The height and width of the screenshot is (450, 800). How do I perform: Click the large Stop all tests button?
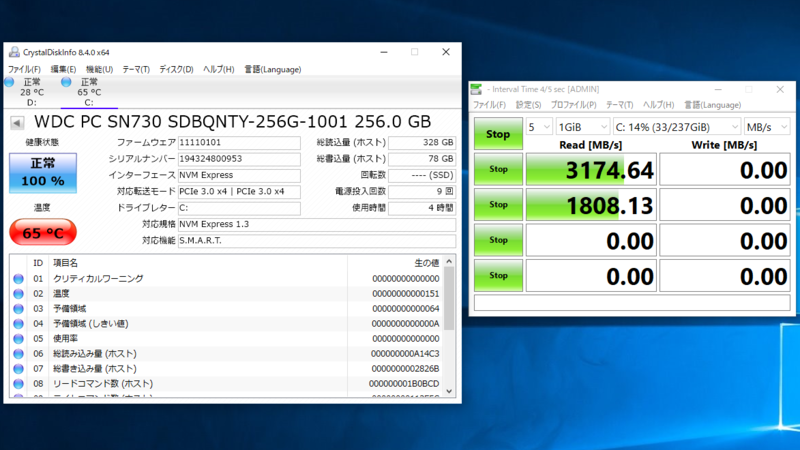[498, 134]
